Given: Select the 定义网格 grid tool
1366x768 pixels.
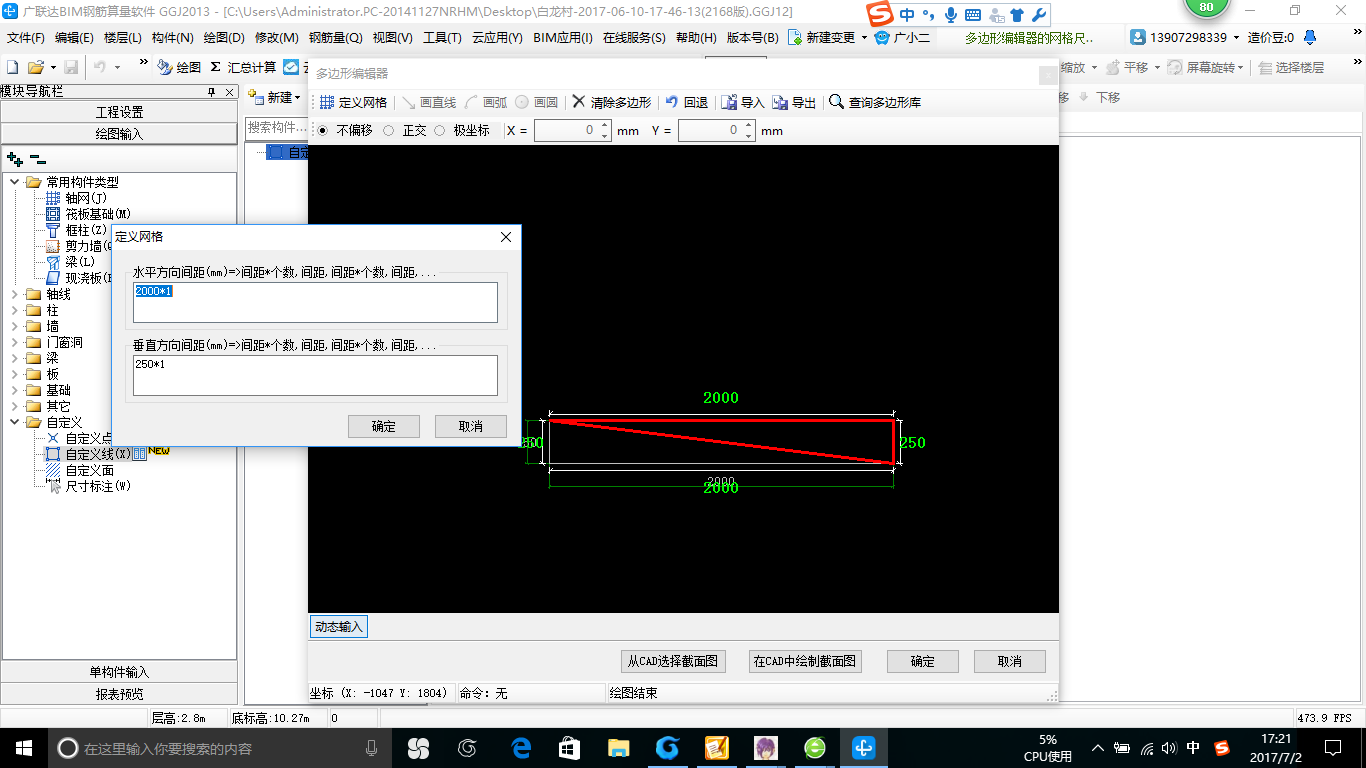Looking at the screenshot, I should point(353,102).
